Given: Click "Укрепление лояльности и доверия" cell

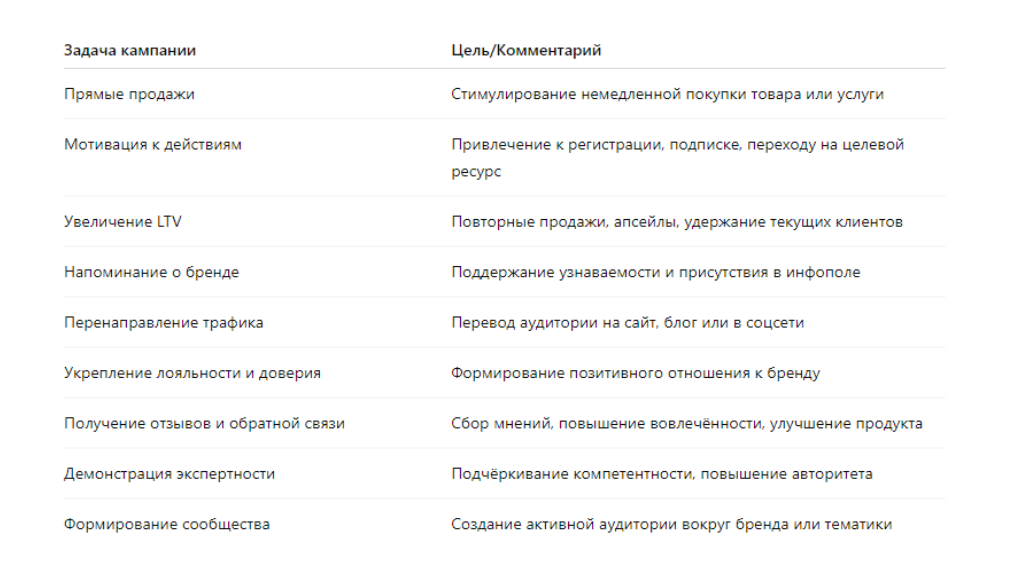Looking at the screenshot, I should tap(192, 373).
